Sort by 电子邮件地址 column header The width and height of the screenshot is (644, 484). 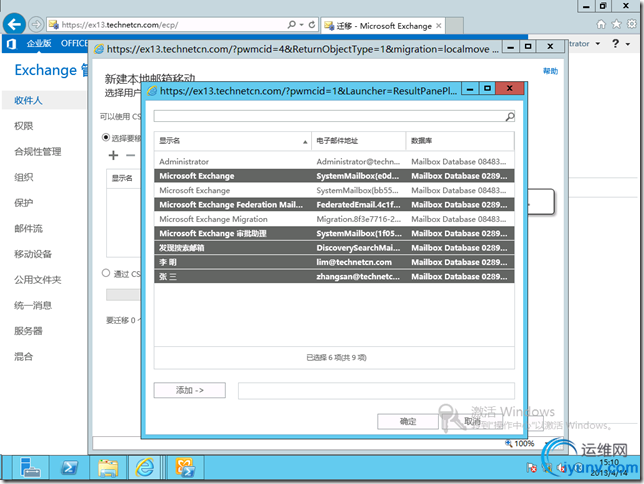point(359,141)
